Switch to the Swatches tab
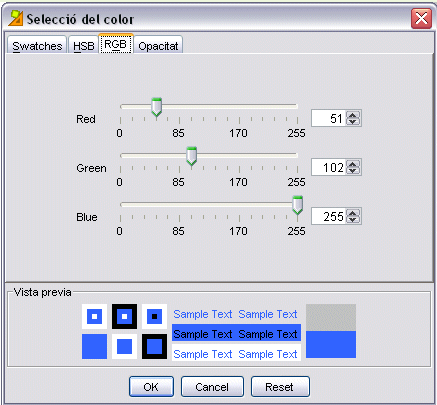The height and width of the screenshot is (405, 437). click(x=37, y=45)
